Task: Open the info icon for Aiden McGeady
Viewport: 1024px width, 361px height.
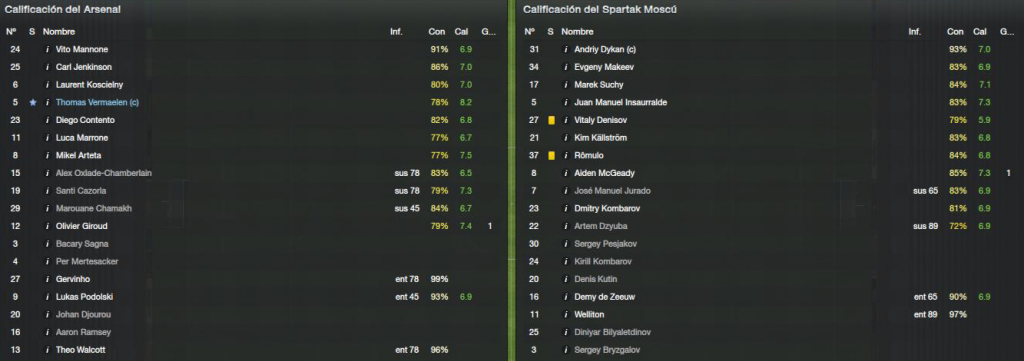Action: tap(566, 173)
